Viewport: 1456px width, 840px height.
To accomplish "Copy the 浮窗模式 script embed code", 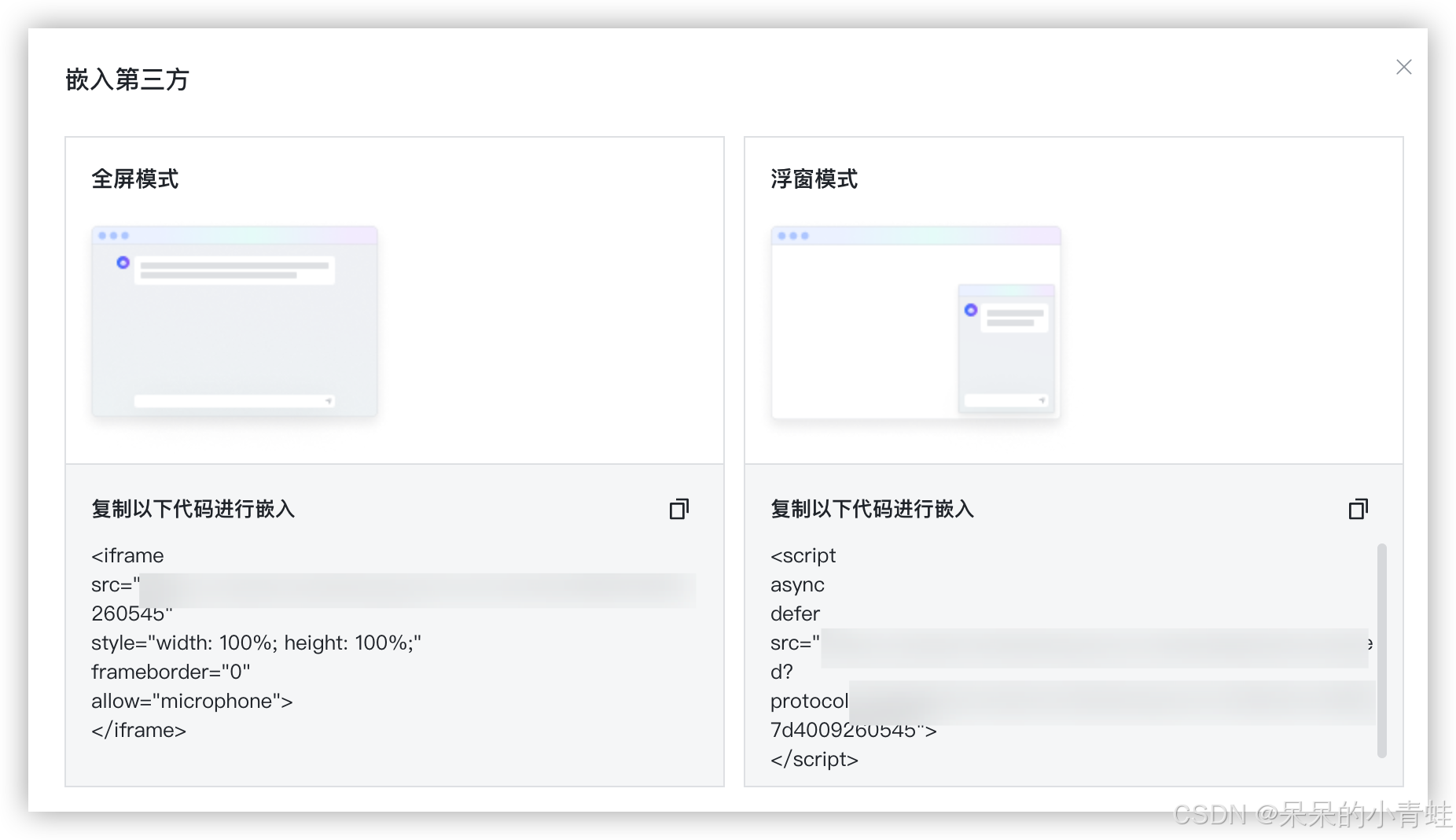I will pos(1359,509).
